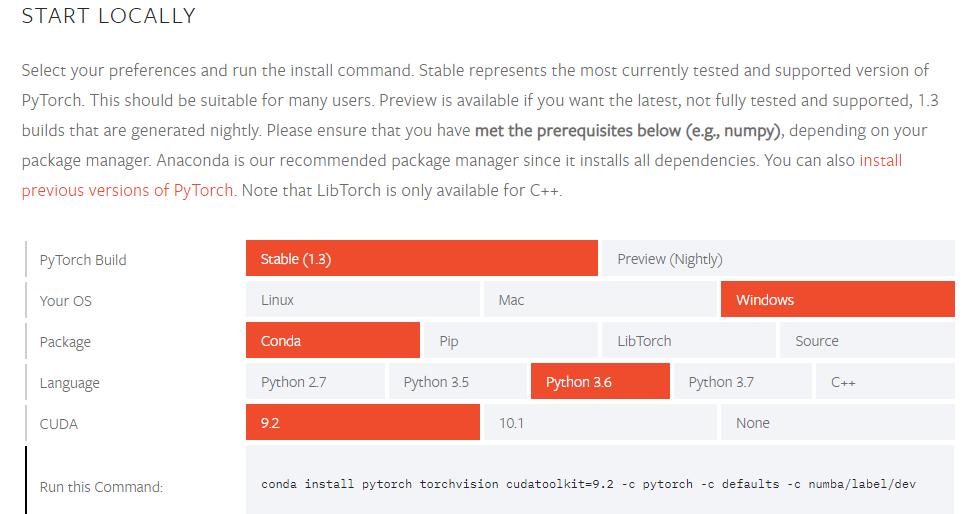Open the install previous versions of PyTorch link
The height and width of the screenshot is (514, 973).
tap(127, 190)
